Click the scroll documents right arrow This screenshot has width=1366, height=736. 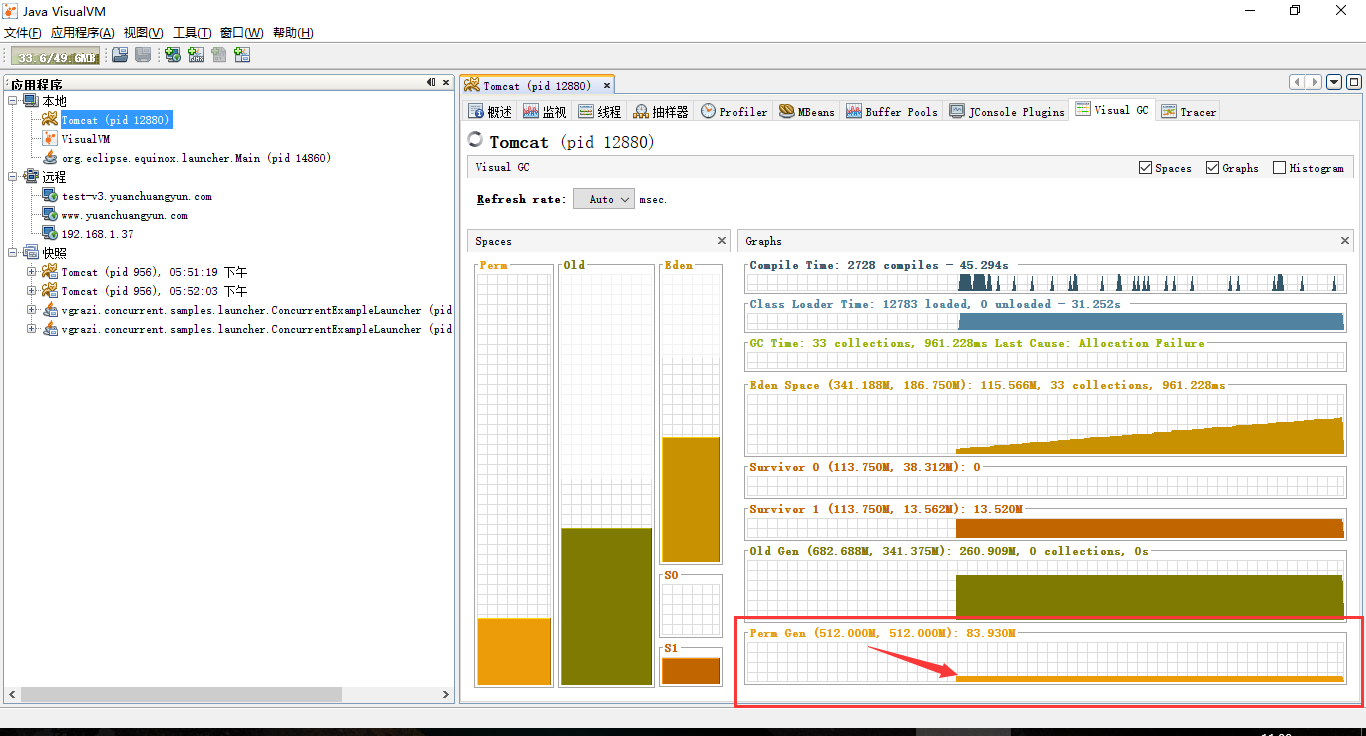[x=1315, y=82]
